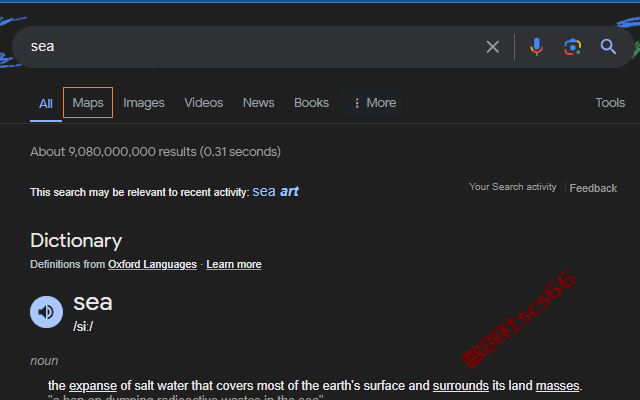Focus the search field containing sea
The width and height of the screenshot is (640, 400).
[253, 47]
